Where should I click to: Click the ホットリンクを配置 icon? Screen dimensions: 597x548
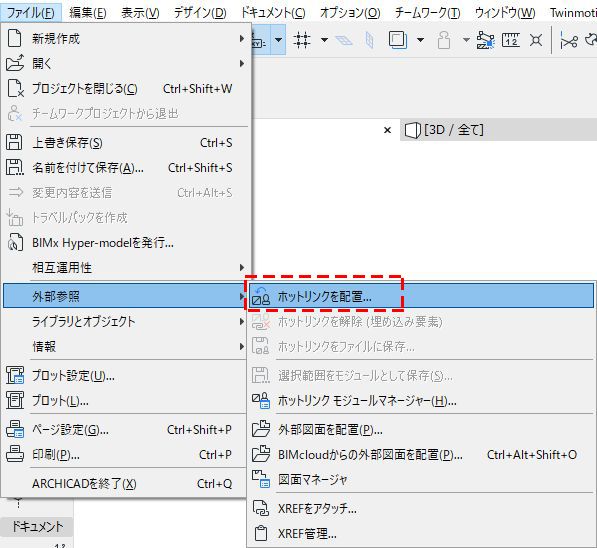pos(261,296)
